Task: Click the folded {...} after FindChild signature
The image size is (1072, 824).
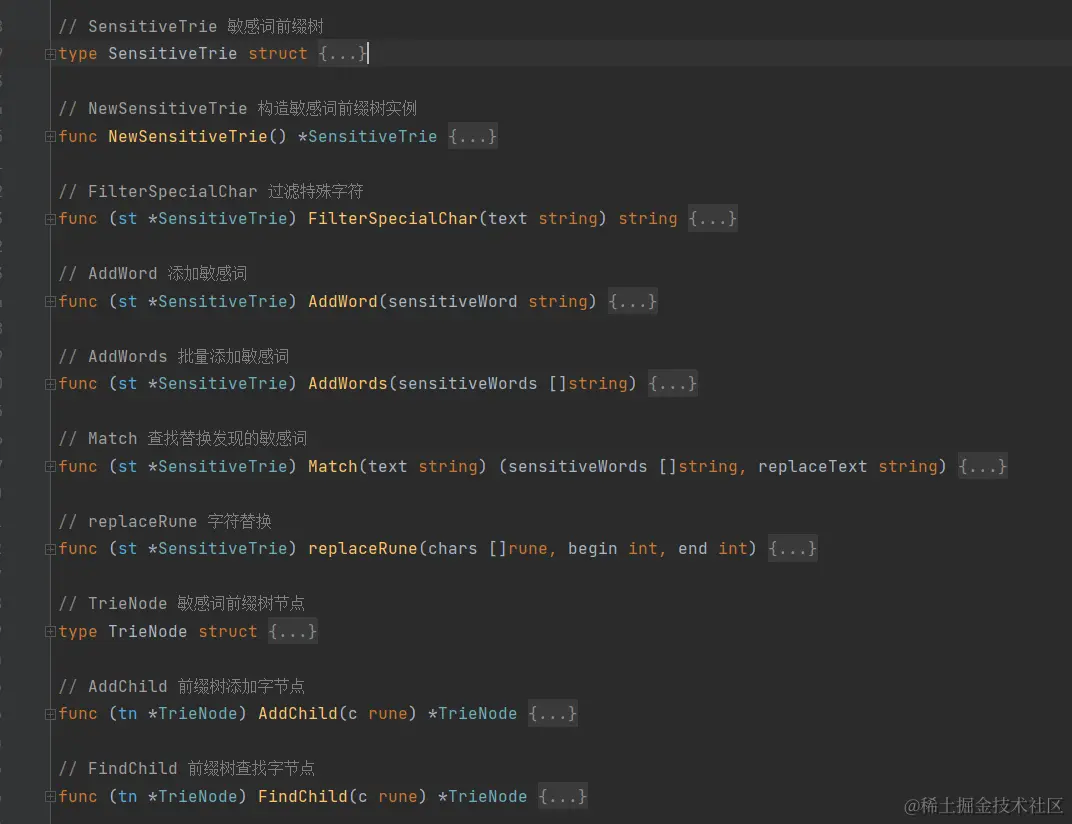Action: [x=563, y=796]
